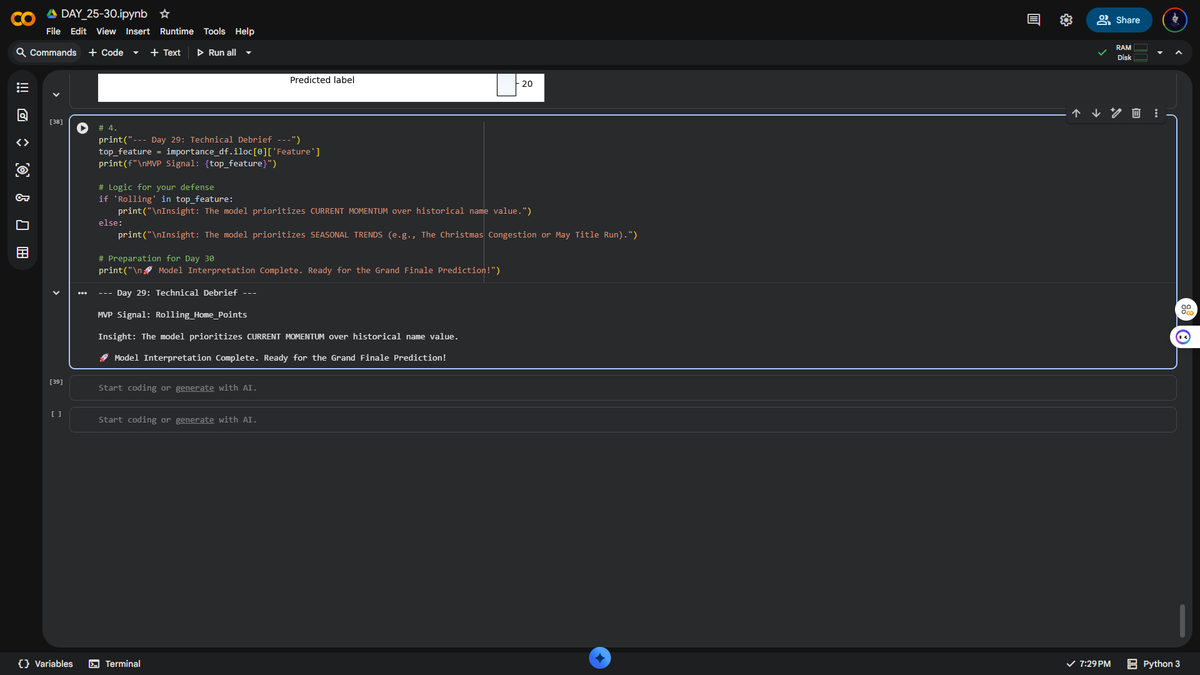1200x675 pixels.
Task: Delete the selected cell
Action: (x=1136, y=113)
